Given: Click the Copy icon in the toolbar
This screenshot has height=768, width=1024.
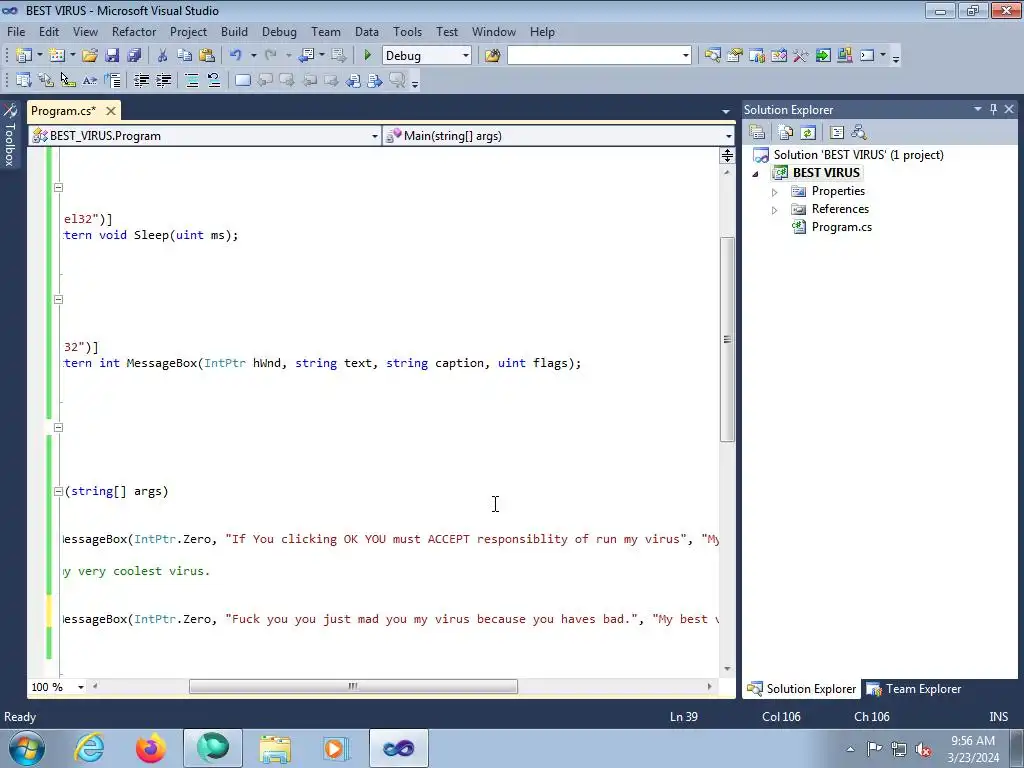Looking at the screenshot, I should pyautogui.click(x=185, y=56).
